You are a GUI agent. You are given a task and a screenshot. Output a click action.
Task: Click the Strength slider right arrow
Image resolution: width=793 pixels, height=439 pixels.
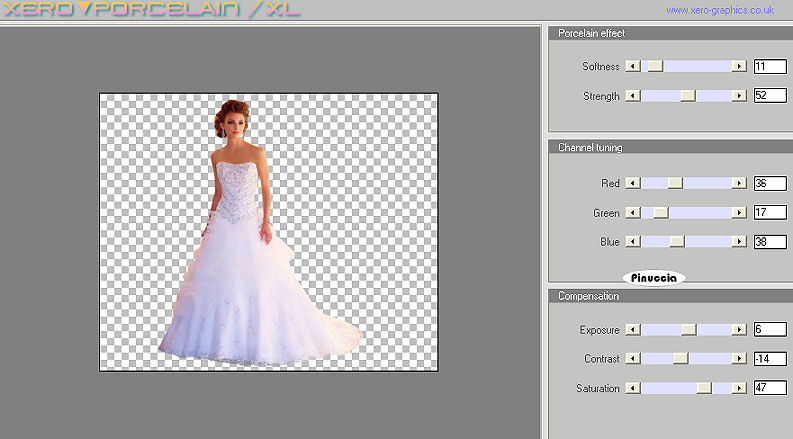(x=739, y=96)
